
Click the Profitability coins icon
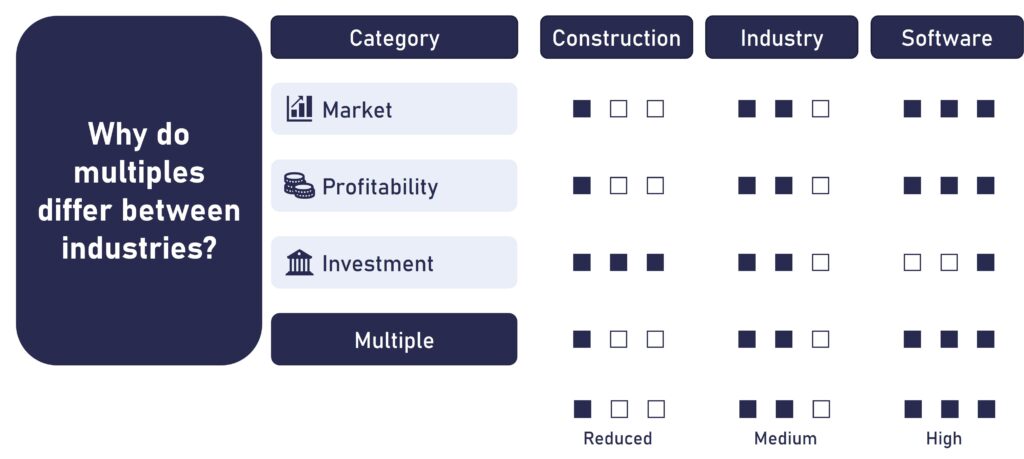click(x=299, y=185)
